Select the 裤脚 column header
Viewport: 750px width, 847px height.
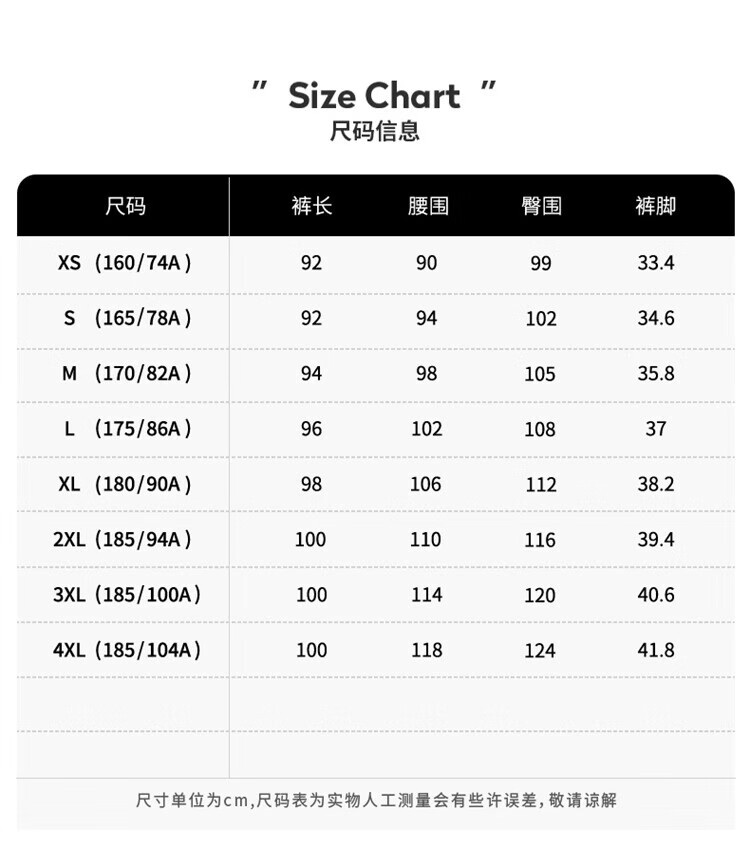pos(655,206)
